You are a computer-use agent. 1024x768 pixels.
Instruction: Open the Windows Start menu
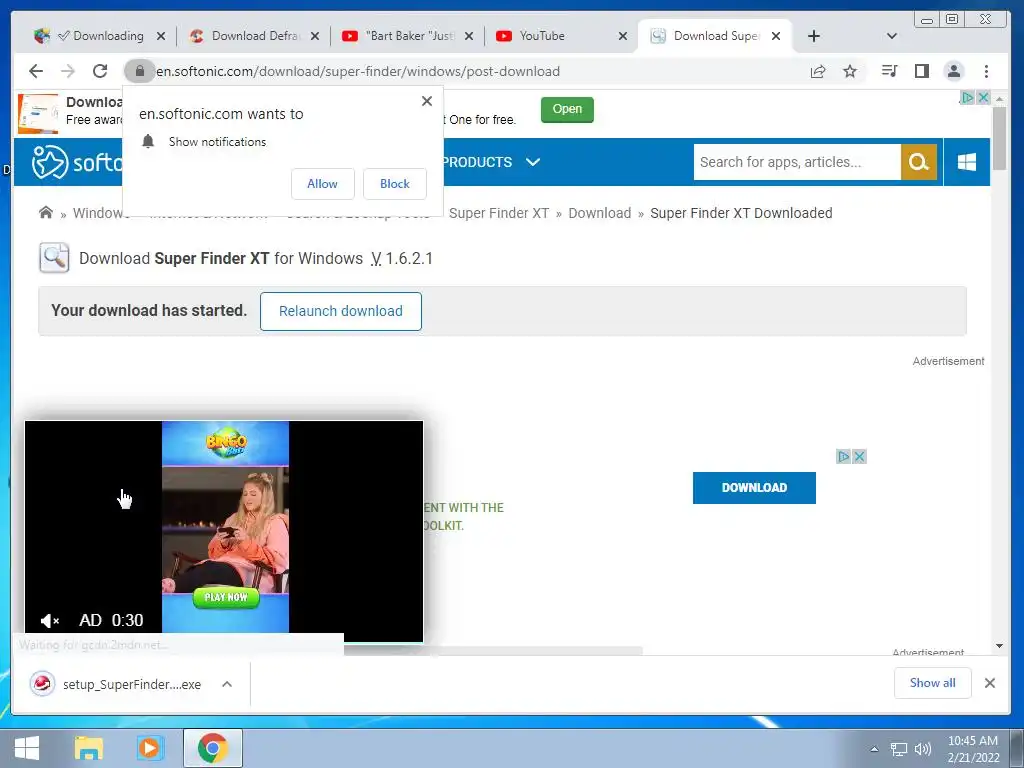coord(26,748)
